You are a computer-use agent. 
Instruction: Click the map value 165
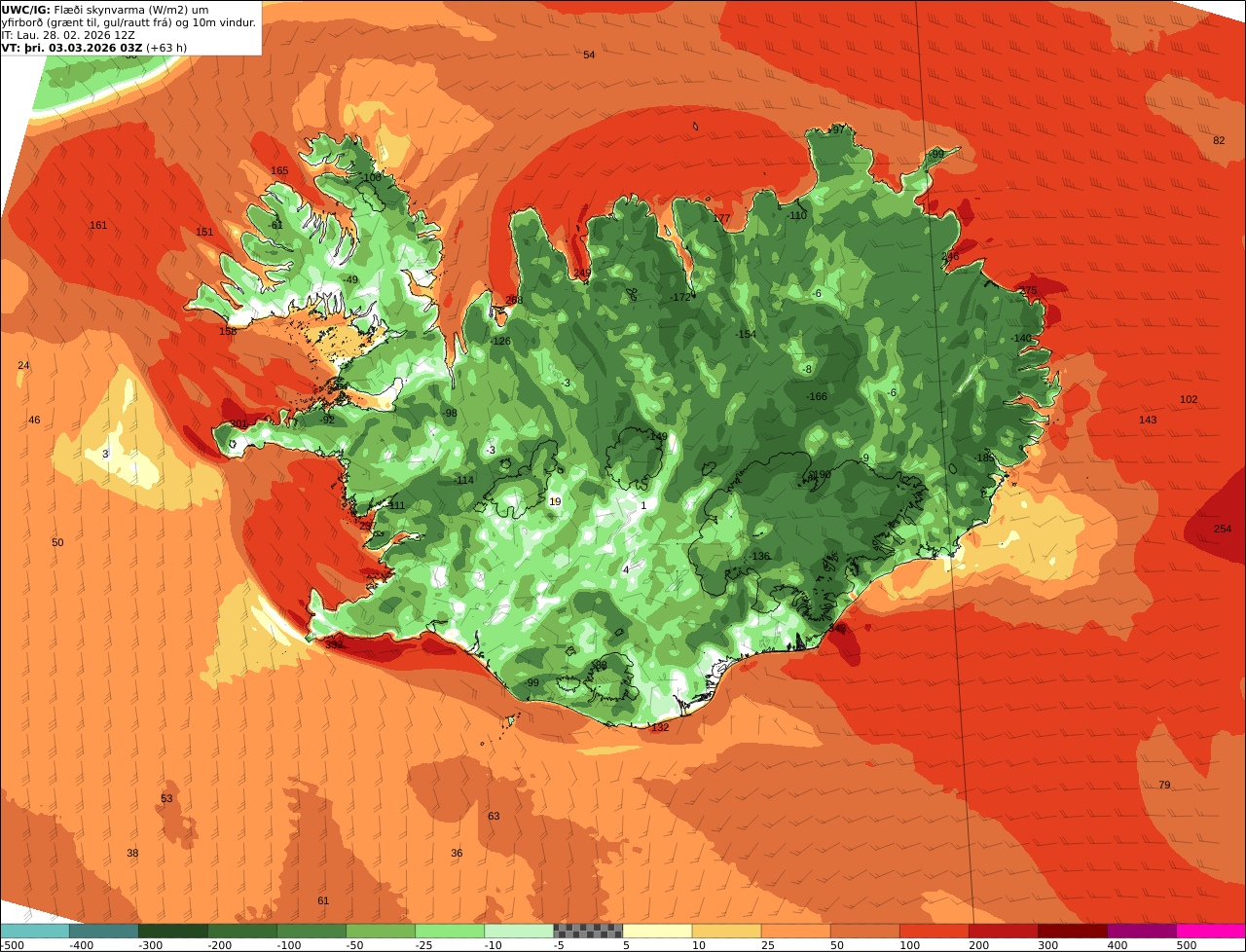pos(279,170)
